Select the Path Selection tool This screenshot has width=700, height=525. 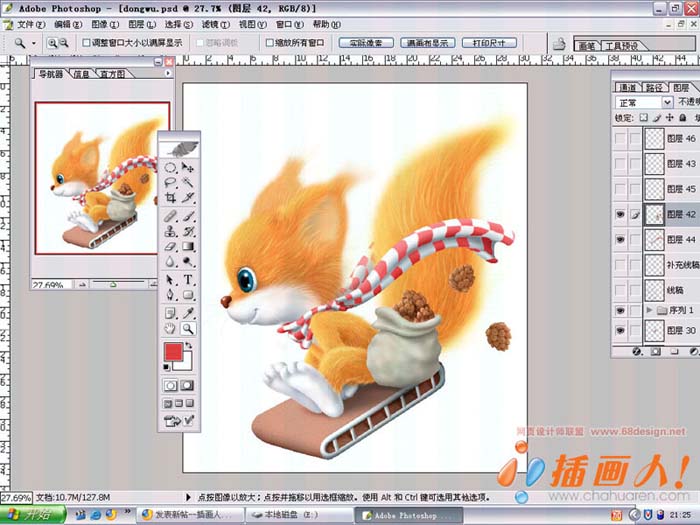(170, 280)
